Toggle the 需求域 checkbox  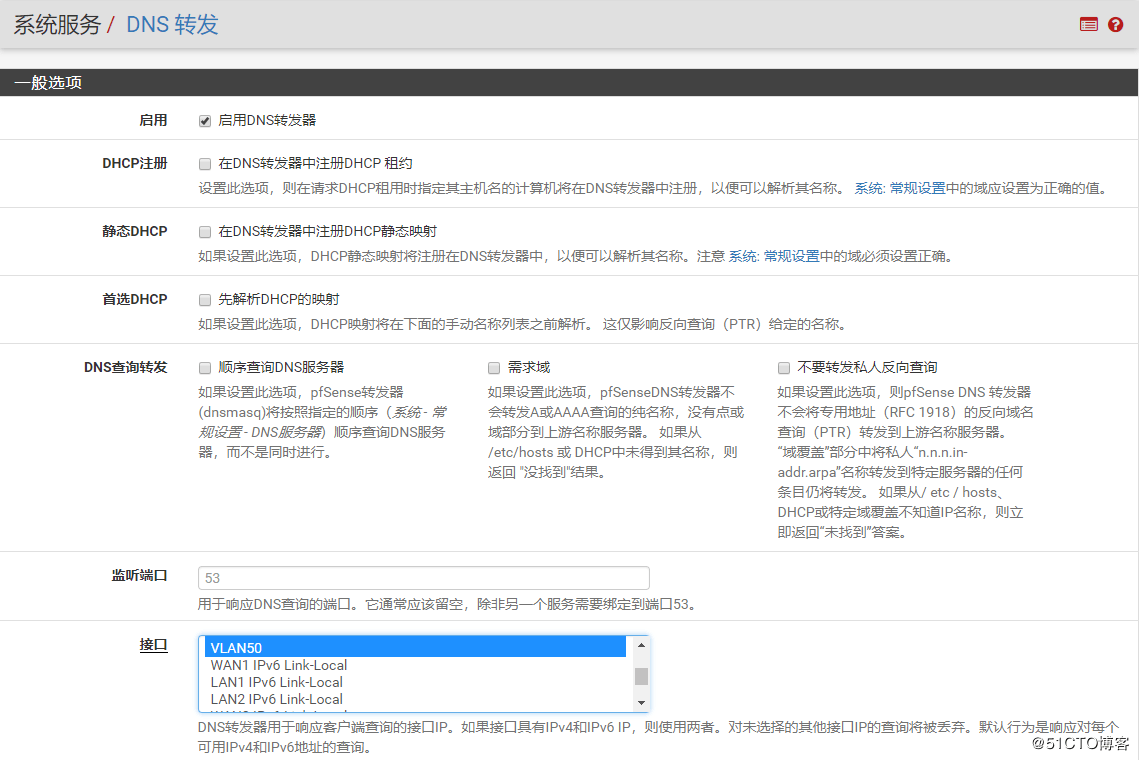coord(494,368)
